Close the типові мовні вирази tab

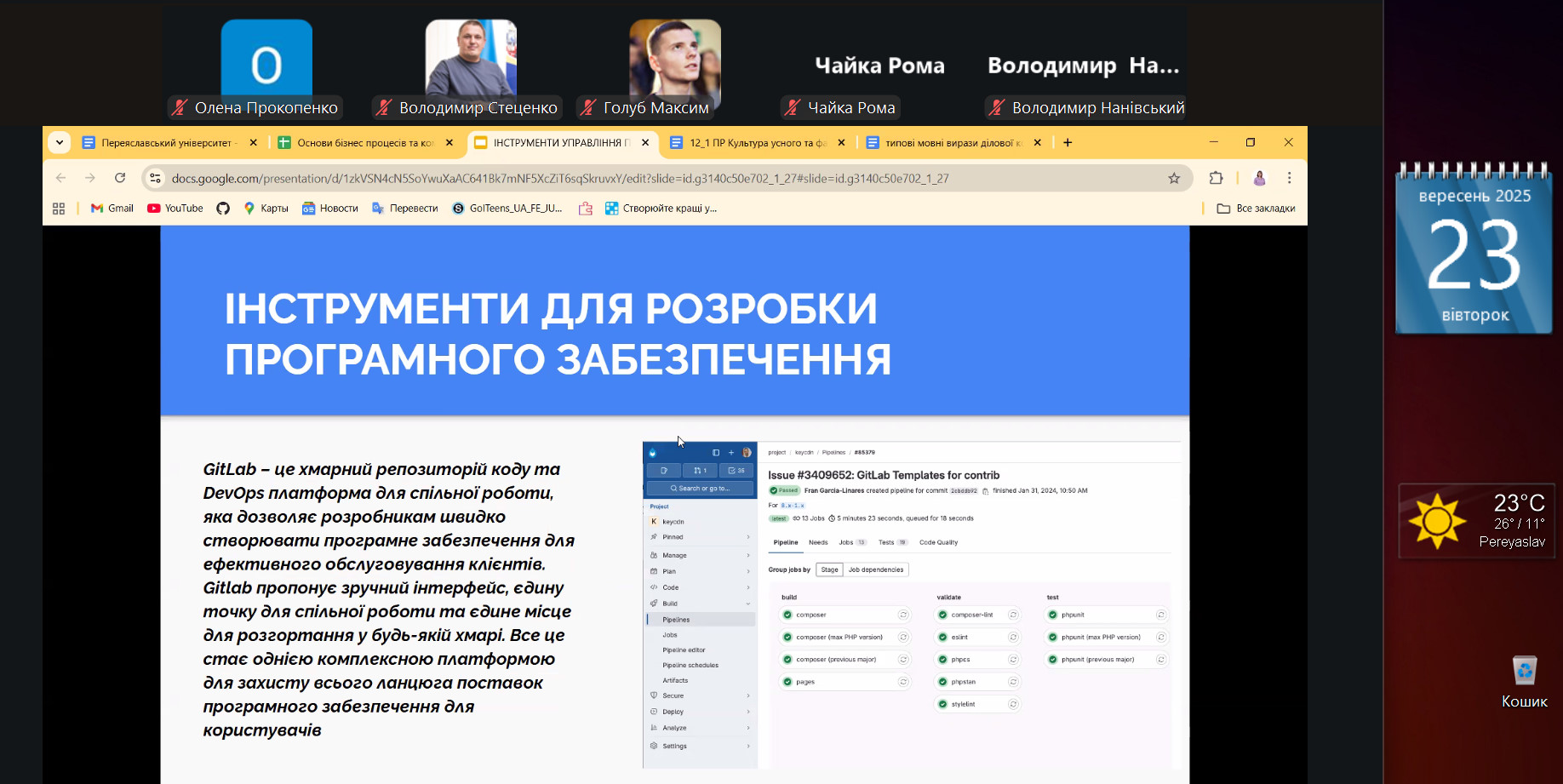1037,143
